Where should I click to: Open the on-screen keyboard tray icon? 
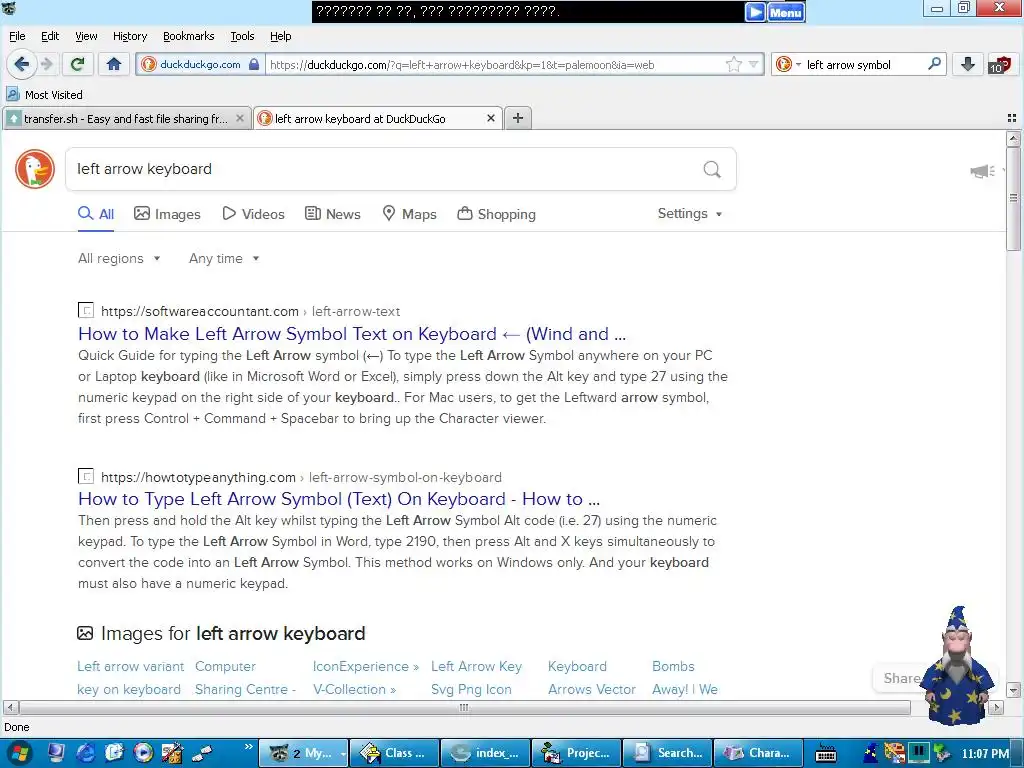point(826,754)
